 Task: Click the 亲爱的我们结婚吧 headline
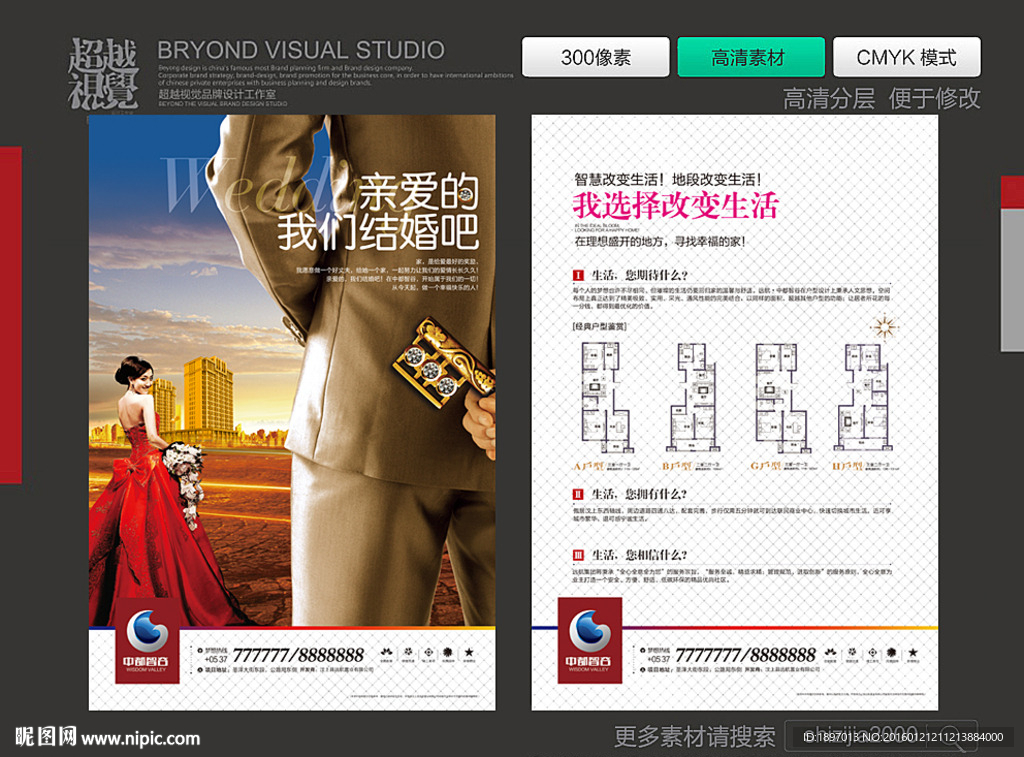click(379, 212)
